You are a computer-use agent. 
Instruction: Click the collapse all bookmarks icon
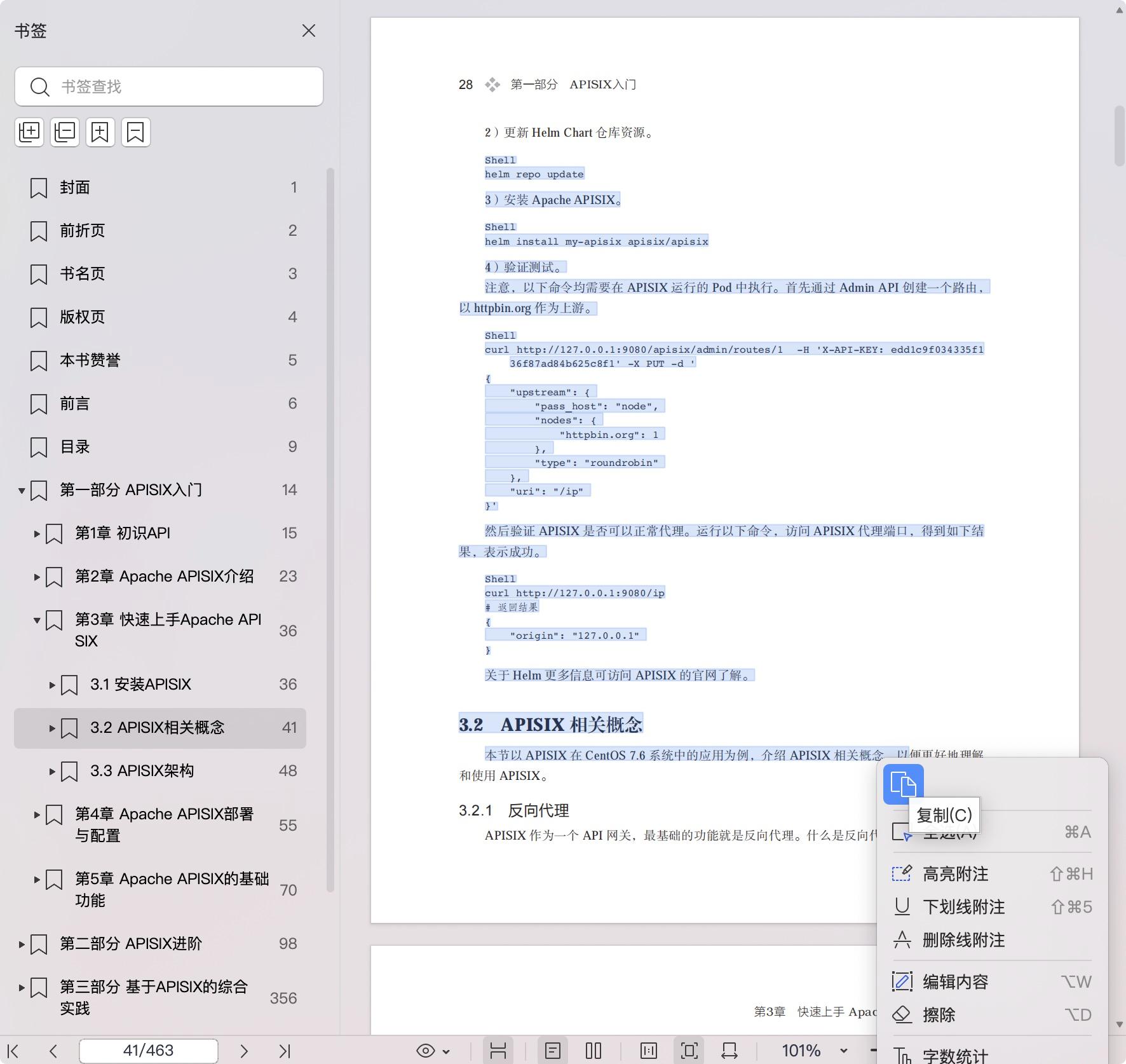tap(65, 132)
